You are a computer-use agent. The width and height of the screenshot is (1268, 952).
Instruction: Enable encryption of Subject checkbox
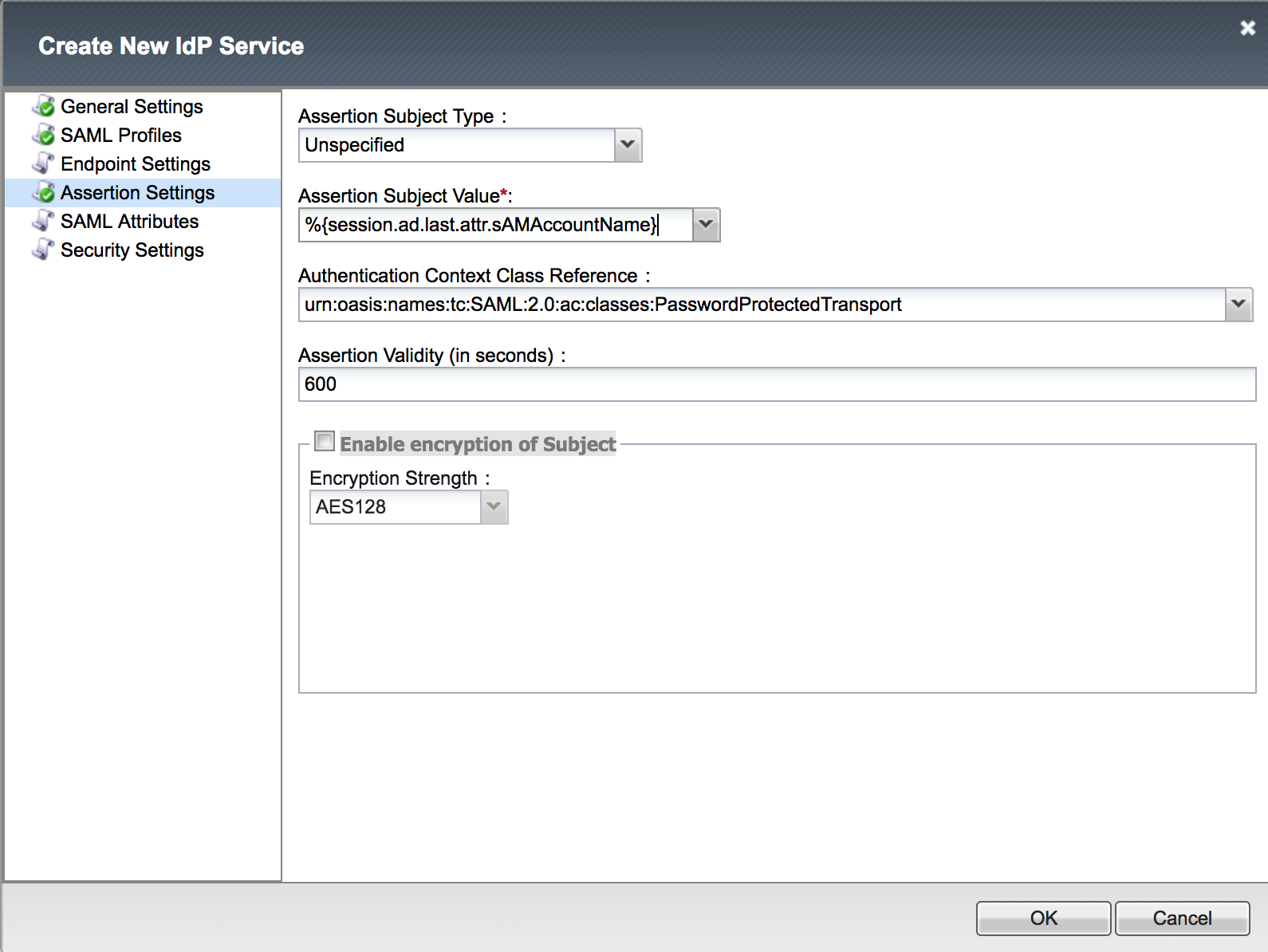325,441
